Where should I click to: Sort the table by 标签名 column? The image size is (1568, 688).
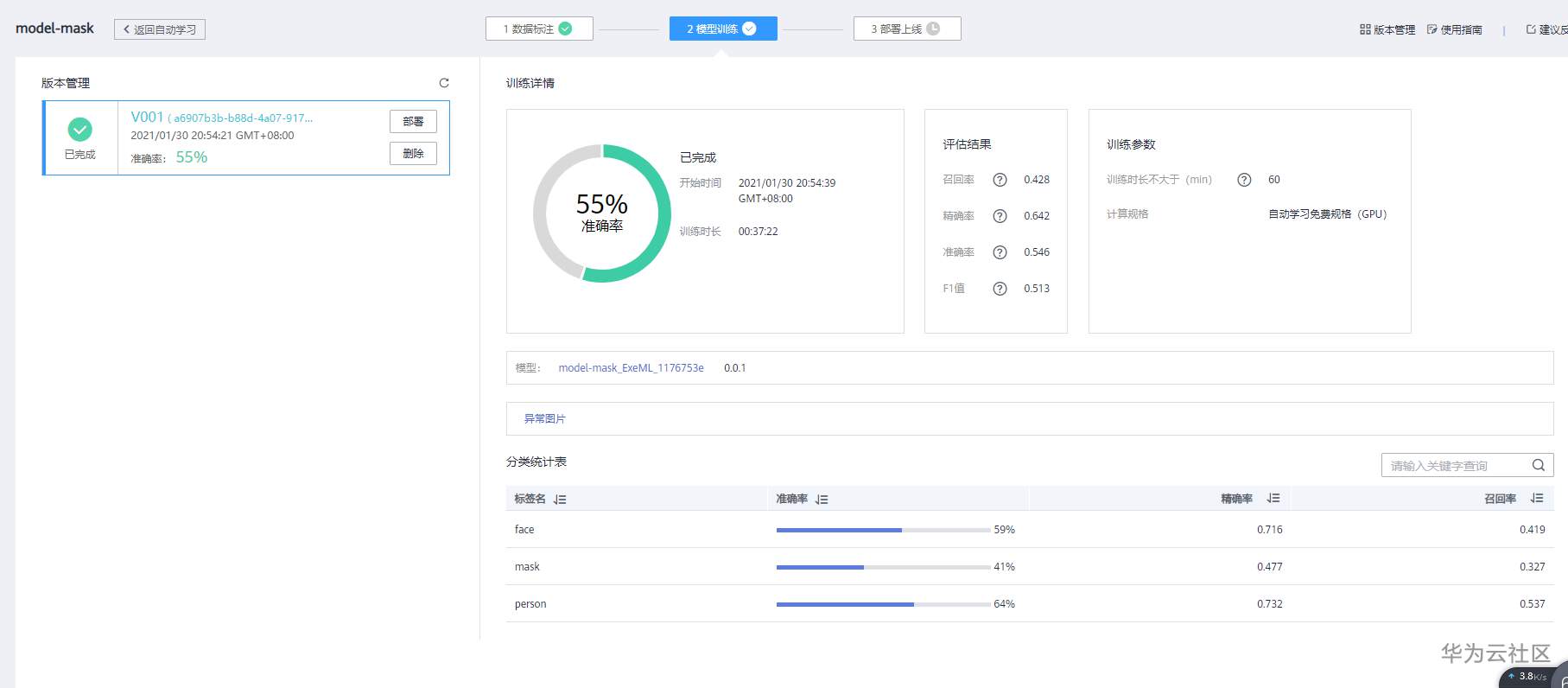coord(560,500)
